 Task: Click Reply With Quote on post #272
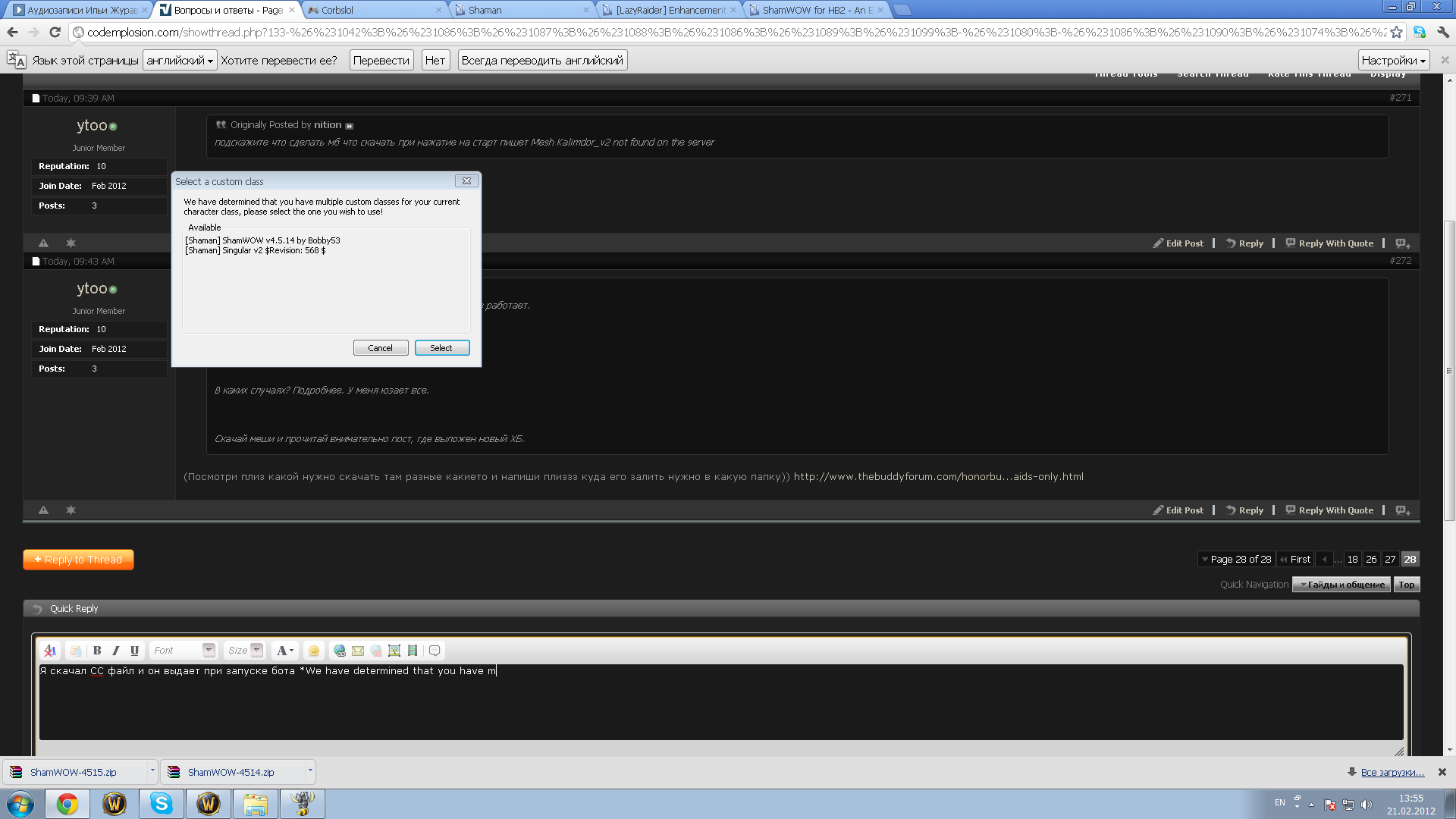coord(1329,510)
